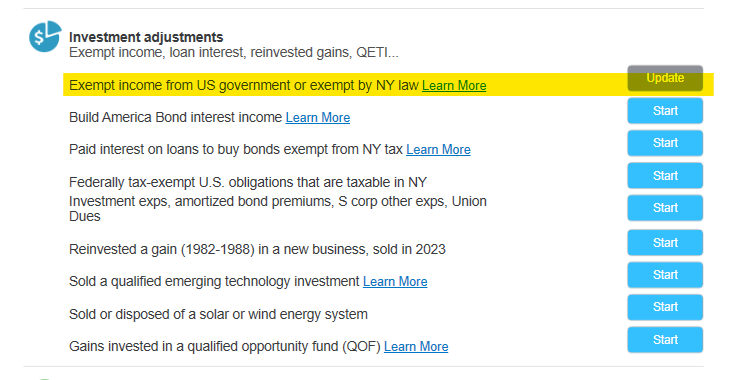The height and width of the screenshot is (380, 744).
Task: Click the Investment adjustments pie chart icon
Action: tap(45, 36)
